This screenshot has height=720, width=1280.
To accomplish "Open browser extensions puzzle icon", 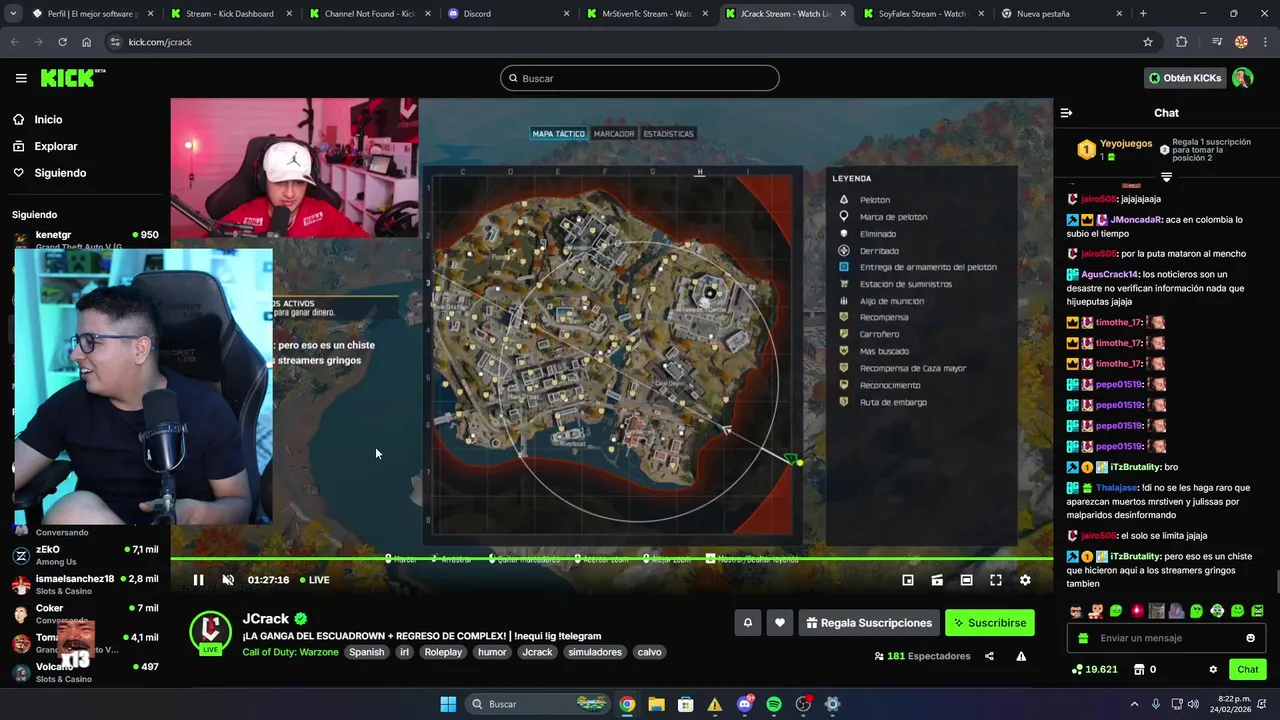I will tap(1182, 42).
